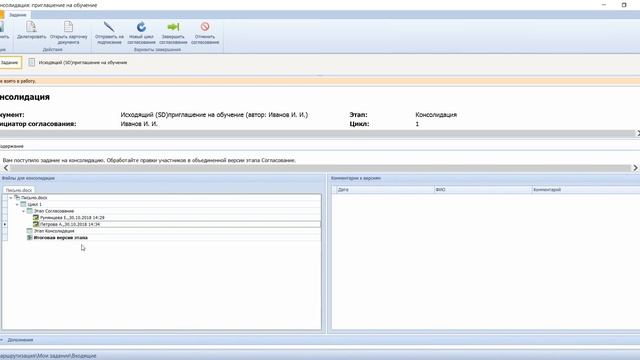The width and height of the screenshot is (640, 360).
Task: Click the row indicator arrow beside Петрова
Action: [5, 224]
